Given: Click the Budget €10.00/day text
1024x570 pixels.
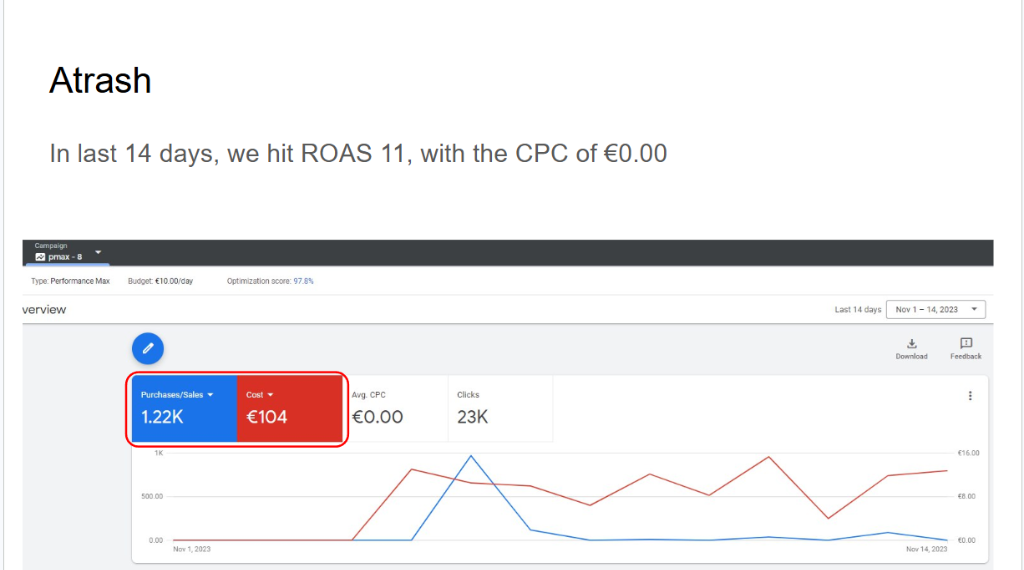Looking at the screenshot, I should [x=160, y=281].
